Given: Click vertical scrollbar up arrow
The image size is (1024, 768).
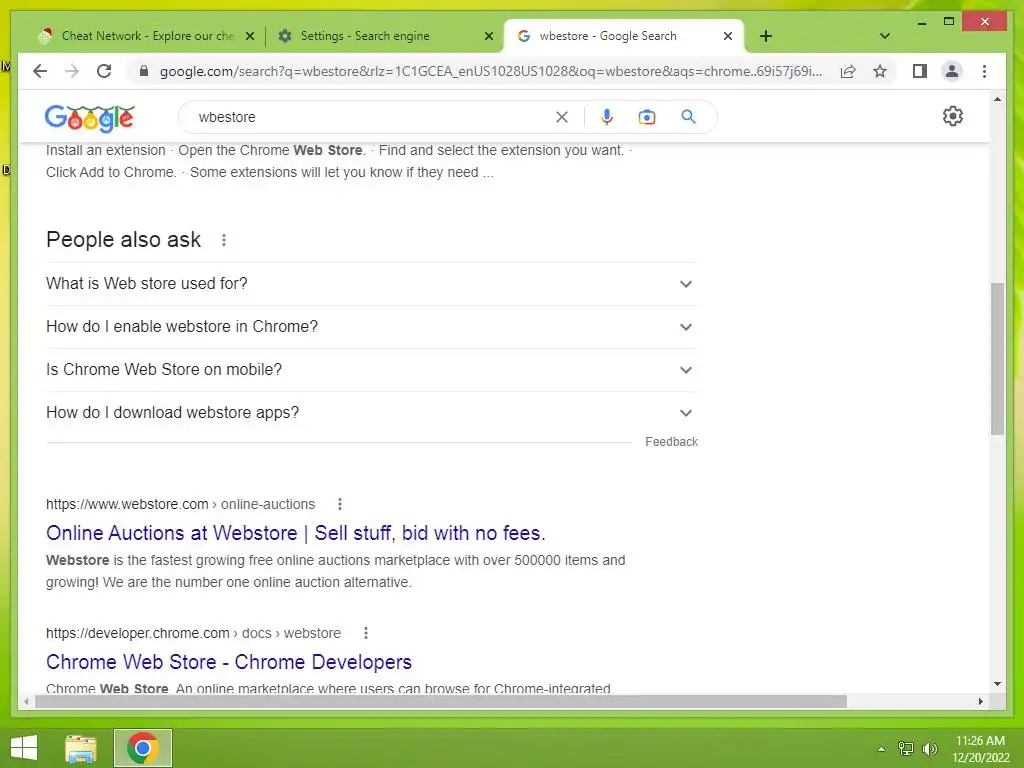Looking at the screenshot, I should click(997, 99).
